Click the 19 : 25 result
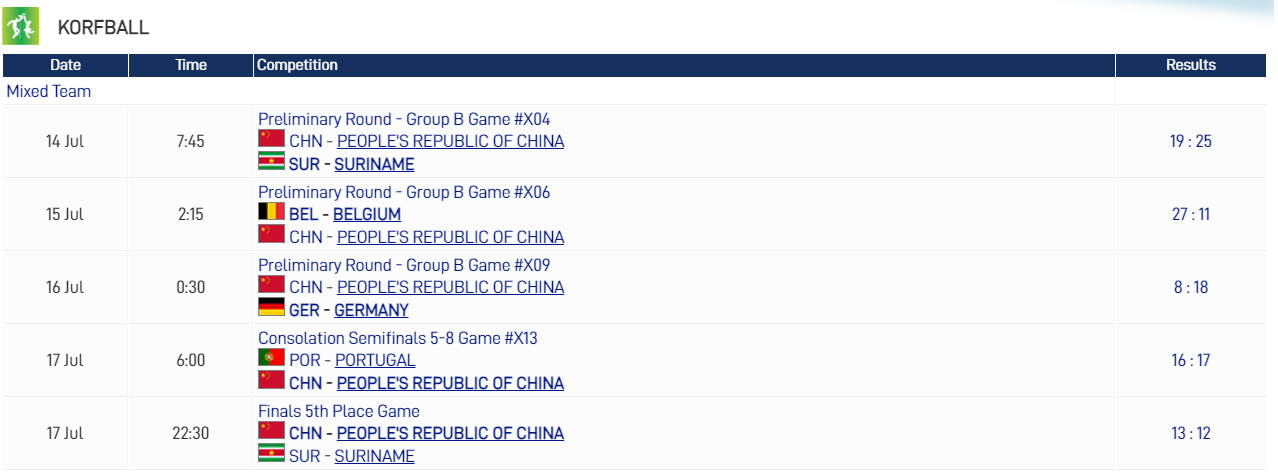Screen dimensions: 1278x474 [x=1191, y=141]
